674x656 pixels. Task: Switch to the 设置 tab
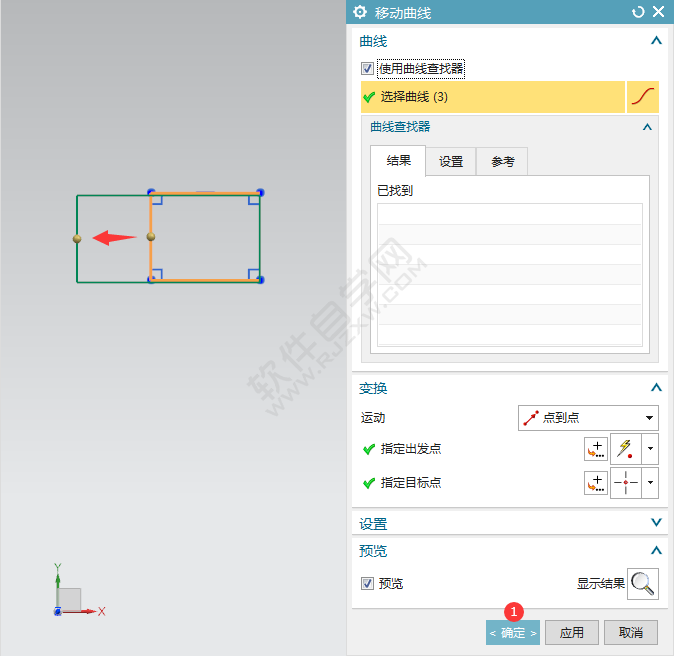451,162
